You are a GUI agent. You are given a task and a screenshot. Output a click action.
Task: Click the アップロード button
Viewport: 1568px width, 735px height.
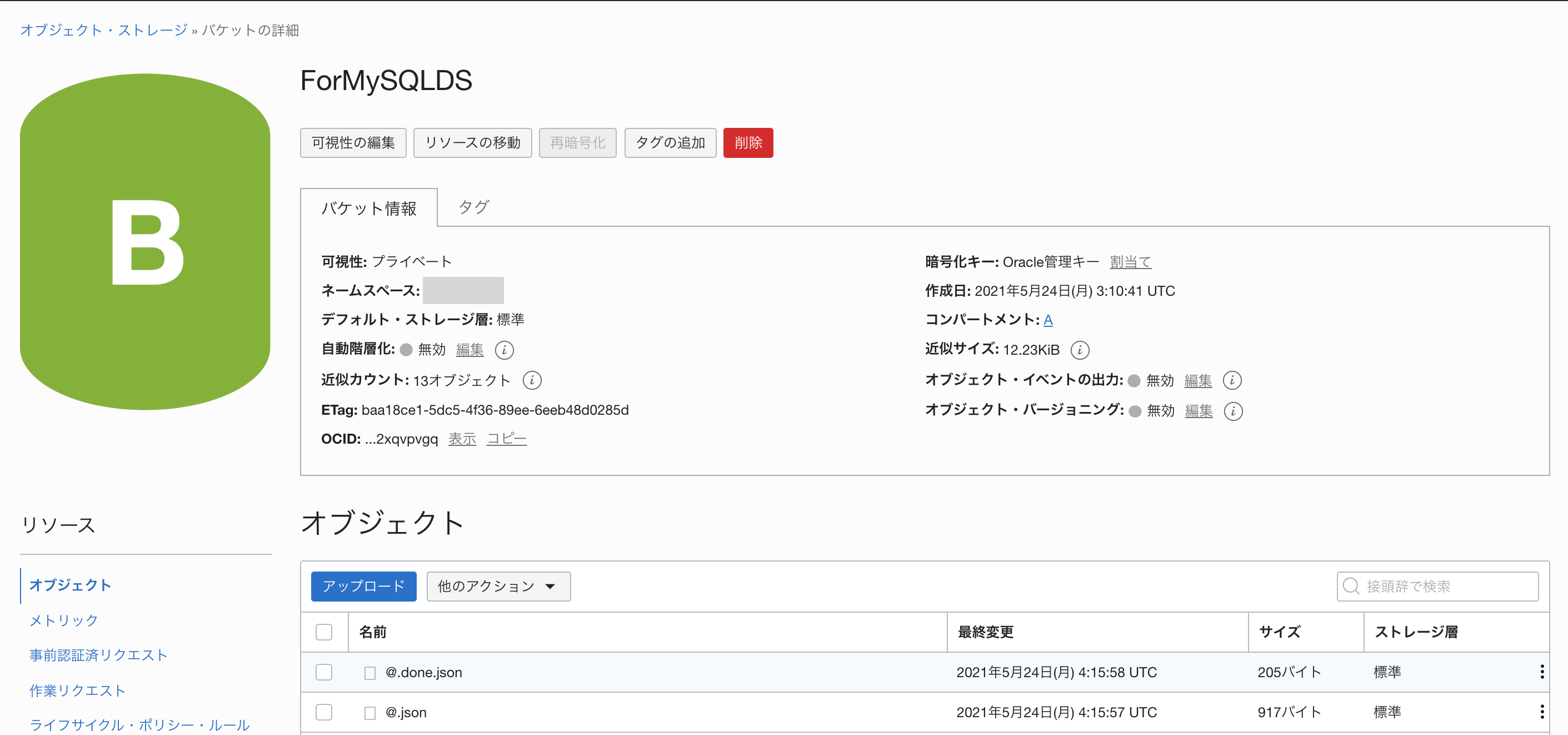point(363,586)
